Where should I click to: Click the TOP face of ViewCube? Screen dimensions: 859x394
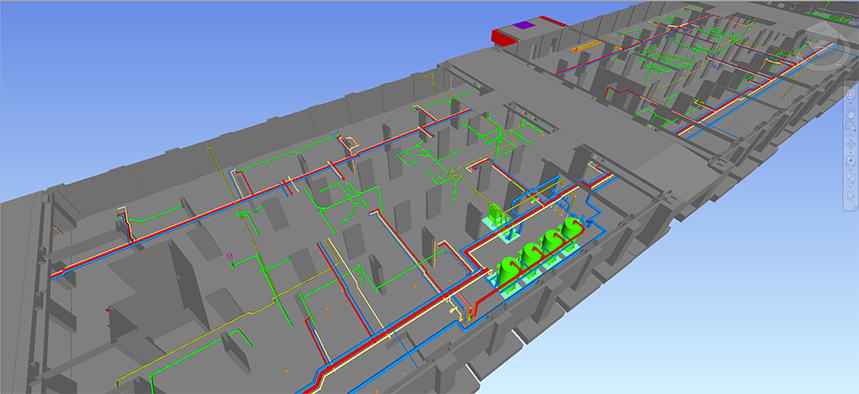tap(822, 30)
